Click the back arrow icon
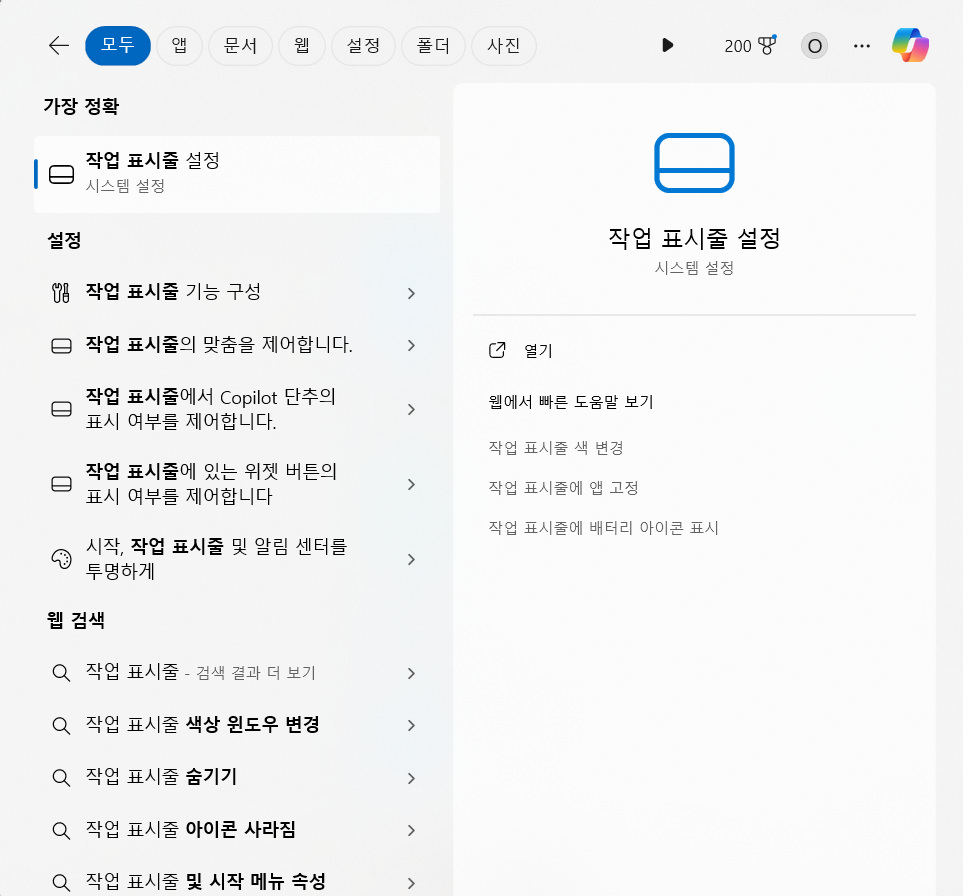The width and height of the screenshot is (963, 896). (58, 45)
